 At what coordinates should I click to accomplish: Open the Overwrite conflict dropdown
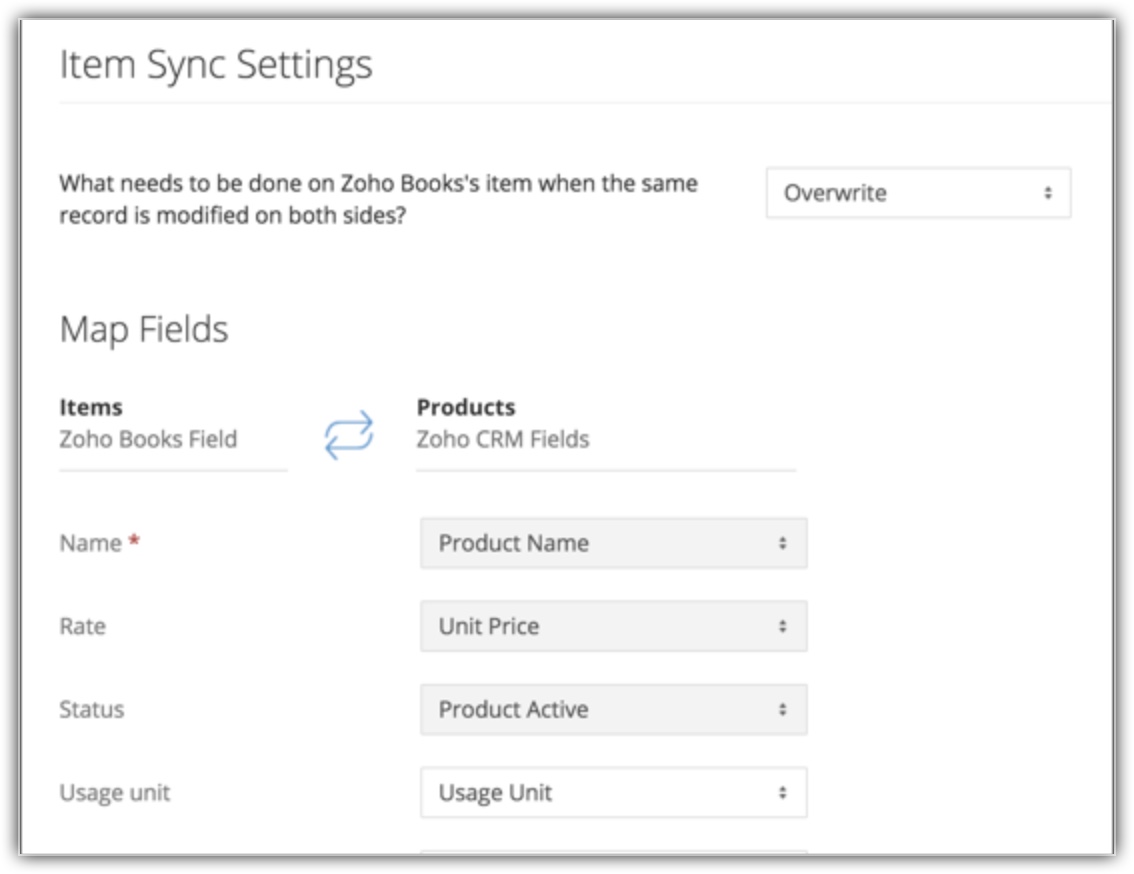click(x=918, y=193)
